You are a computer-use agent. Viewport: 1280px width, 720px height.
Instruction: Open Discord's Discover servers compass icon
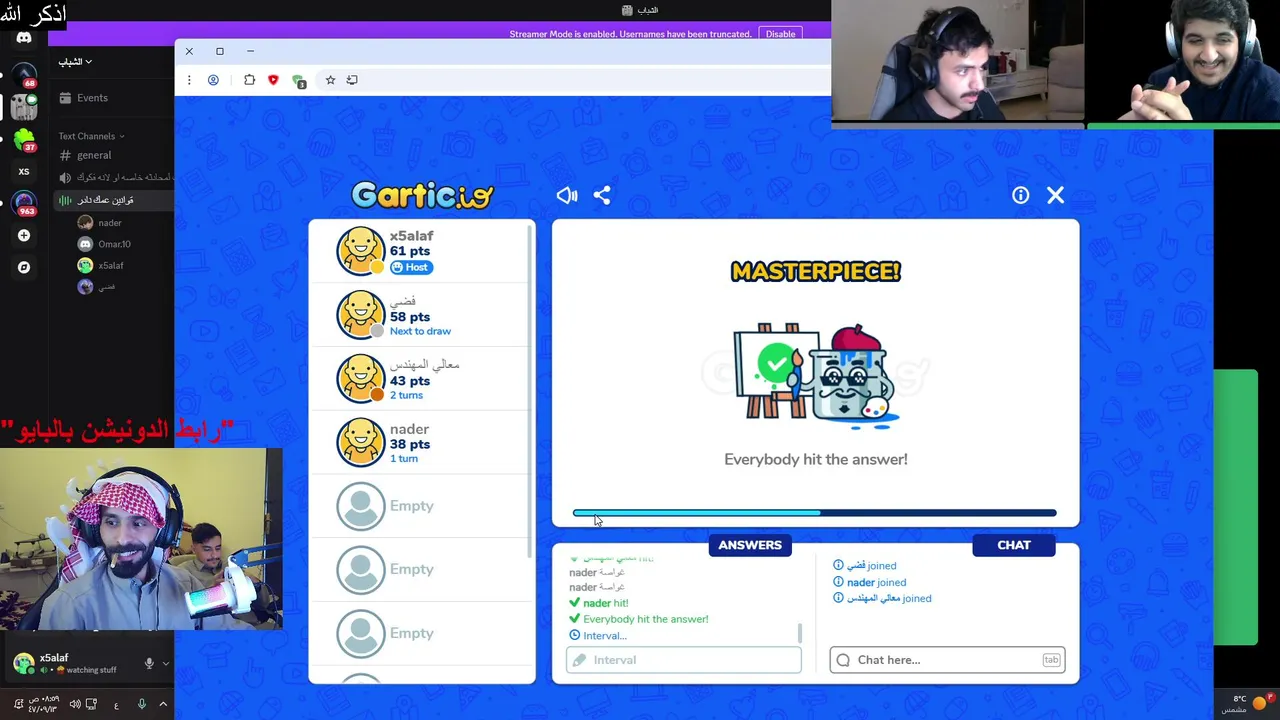24,267
